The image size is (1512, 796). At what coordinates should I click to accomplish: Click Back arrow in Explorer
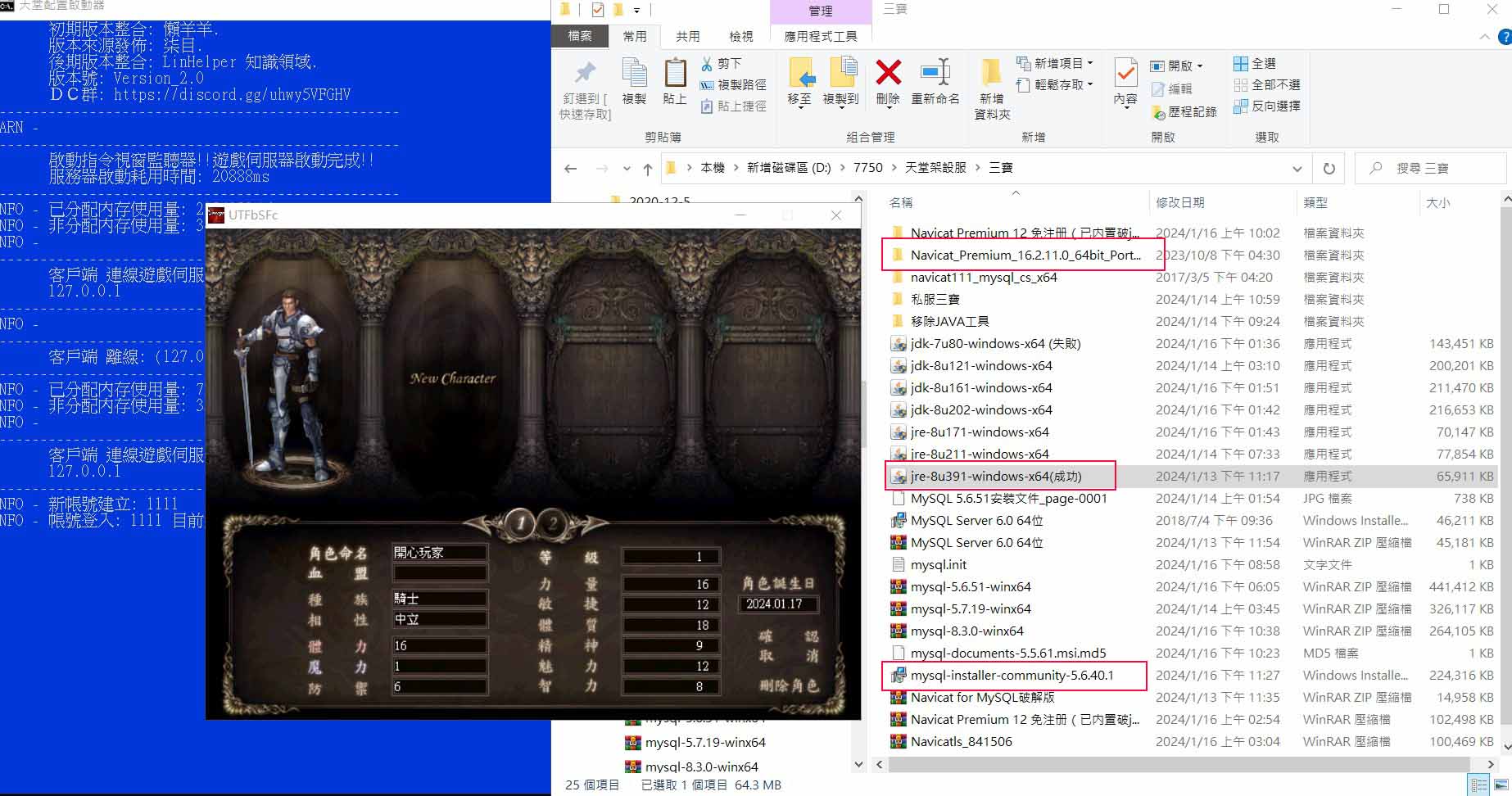(571, 168)
